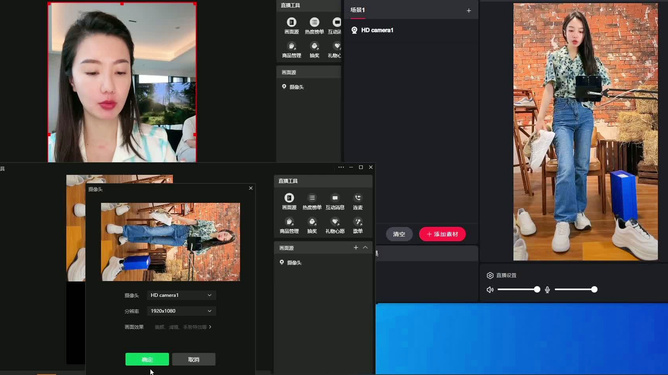This screenshot has width=668, height=375.
Task: Start 连麦 from the live tools grid
Action: click(x=358, y=201)
